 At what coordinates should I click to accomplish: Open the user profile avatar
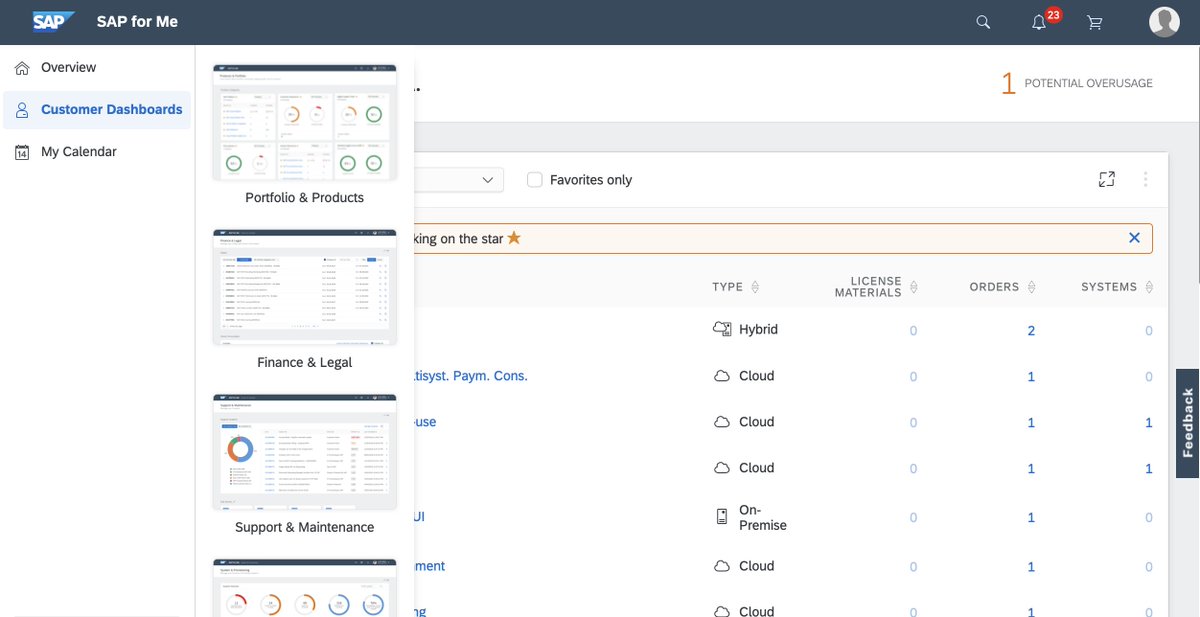(x=1164, y=21)
